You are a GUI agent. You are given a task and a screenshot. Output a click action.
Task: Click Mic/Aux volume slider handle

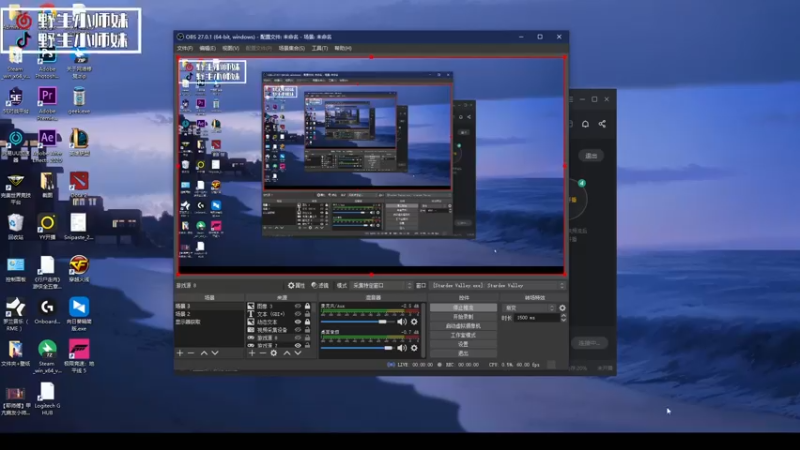click(x=382, y=322)
